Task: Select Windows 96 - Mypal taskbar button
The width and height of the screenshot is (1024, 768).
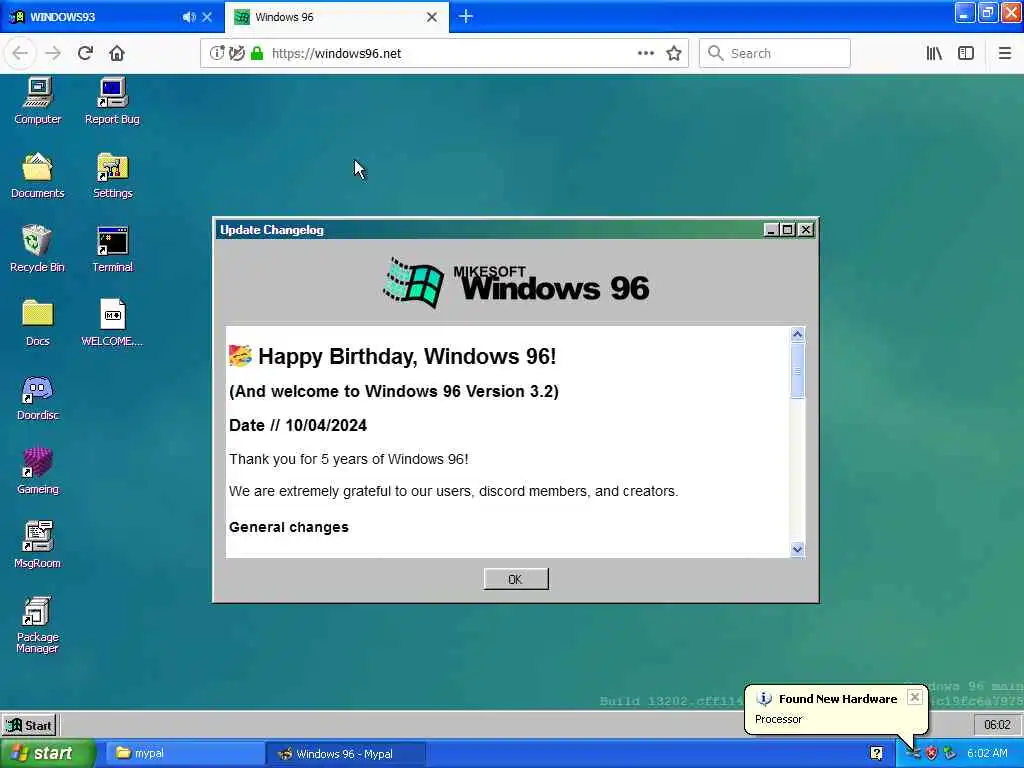Action: (346, 753)
